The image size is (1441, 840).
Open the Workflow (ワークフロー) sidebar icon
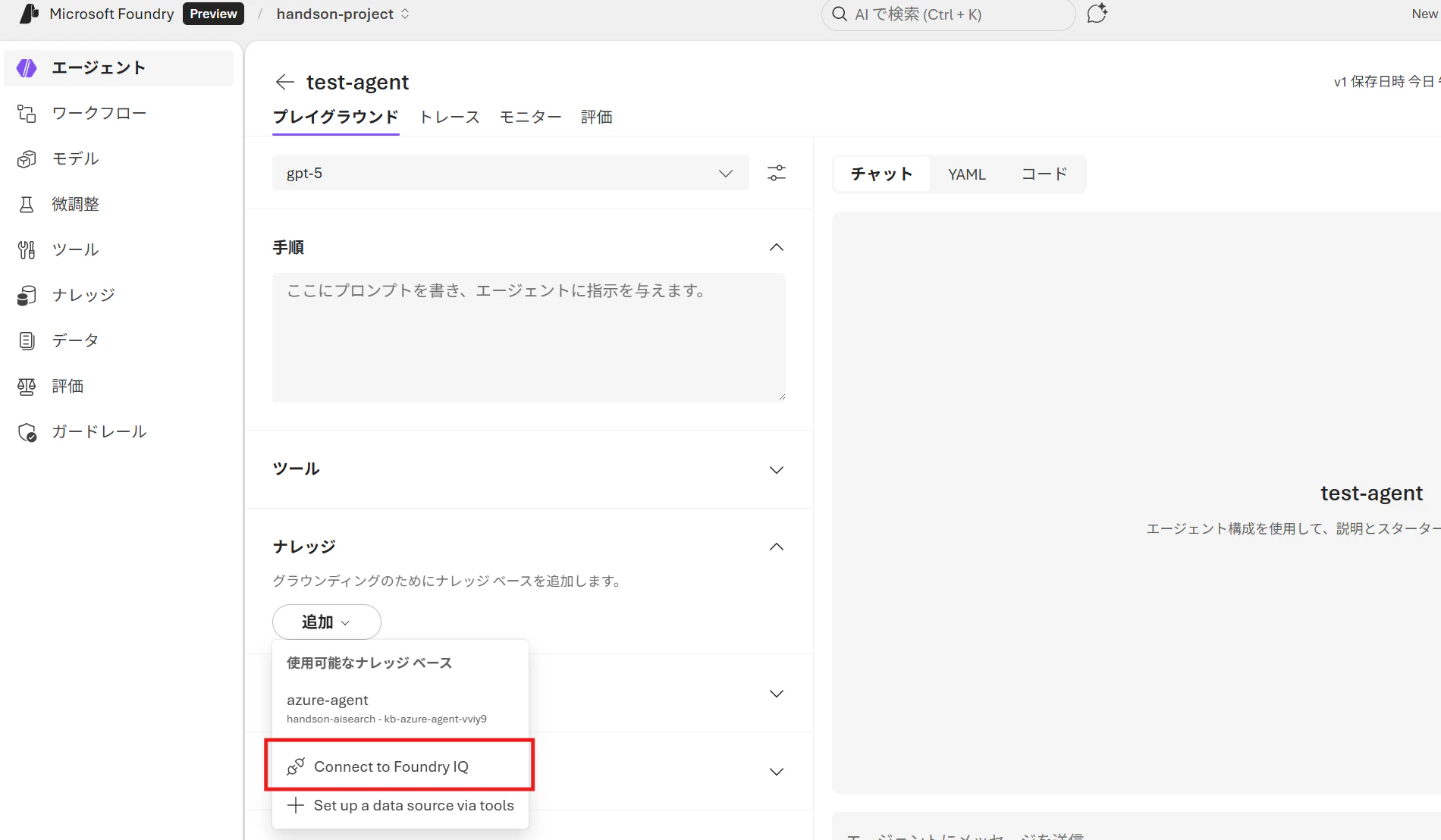coord(27,114)
